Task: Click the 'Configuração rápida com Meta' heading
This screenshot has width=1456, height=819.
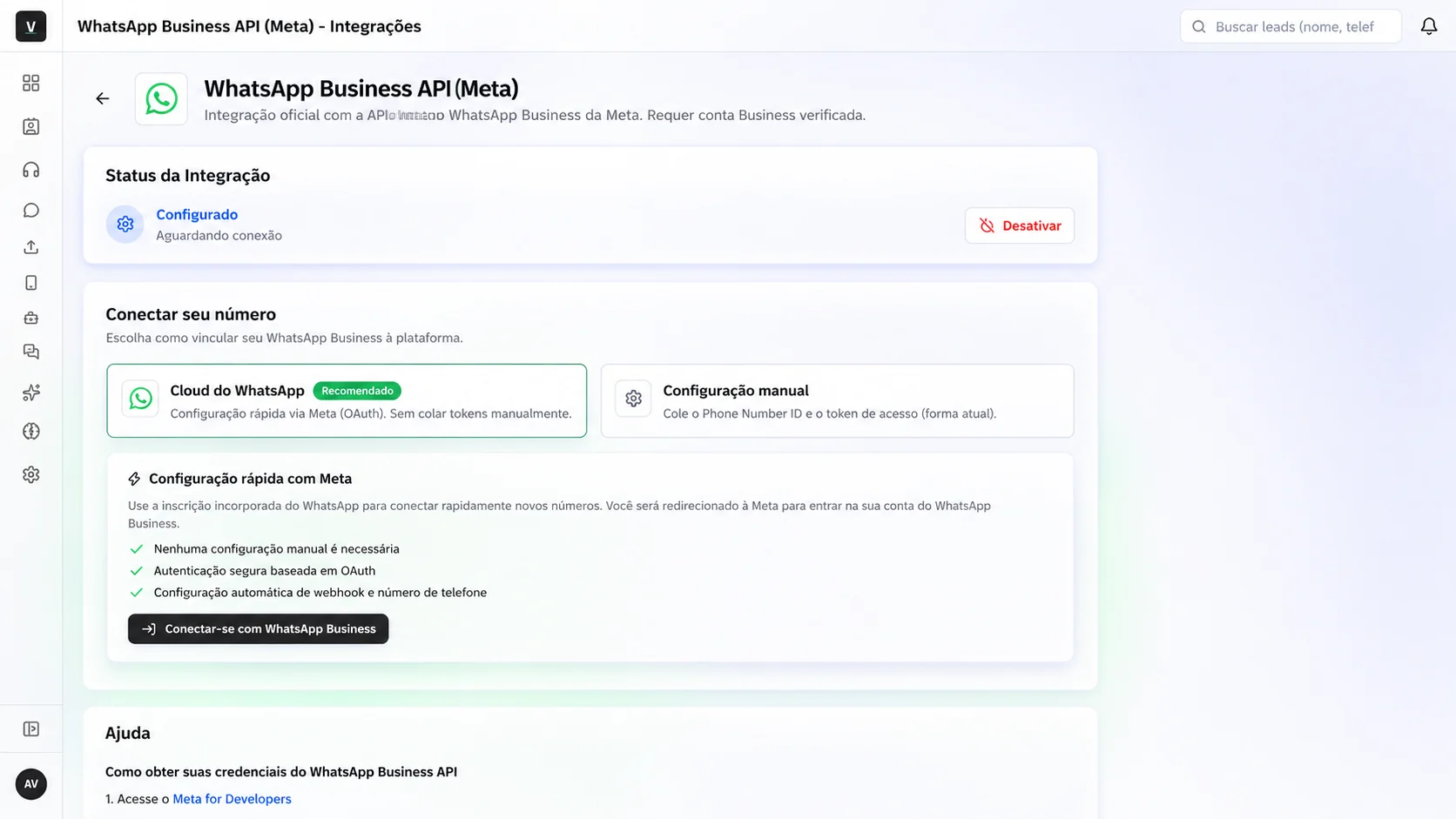Action: 251,479
